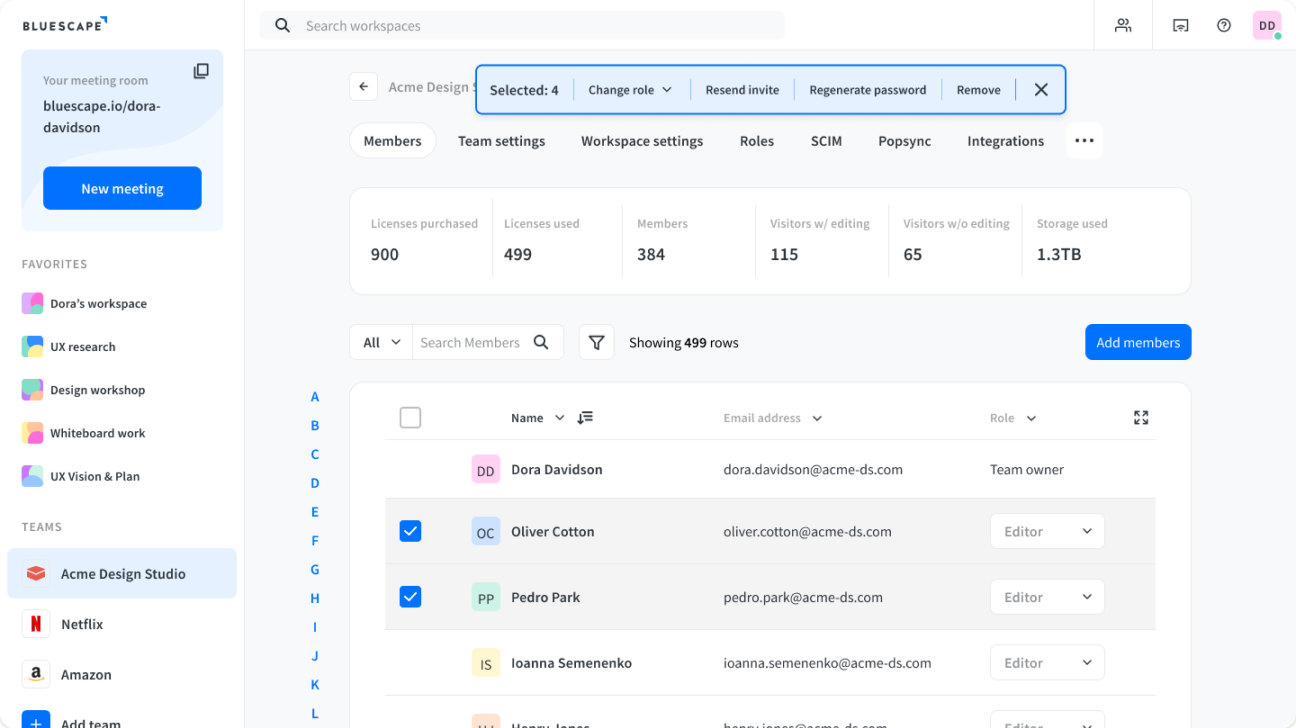This screenshot has width=1296, height=728.
Task: Open the Change role dropdown
Action: (630, 89)
